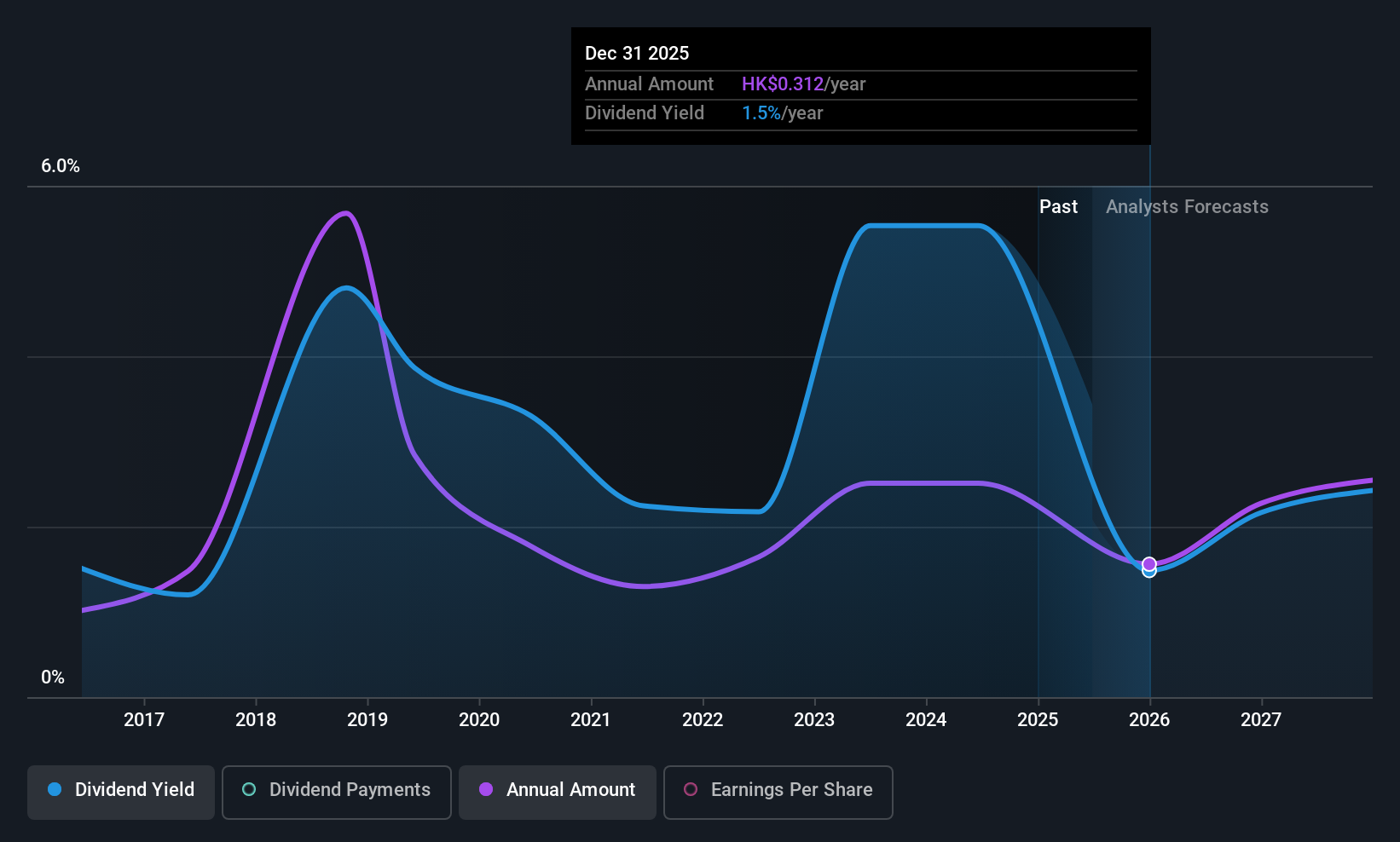Toggle the Annual Amount series
Screen dimensions: 1400x842
(558, 793)
